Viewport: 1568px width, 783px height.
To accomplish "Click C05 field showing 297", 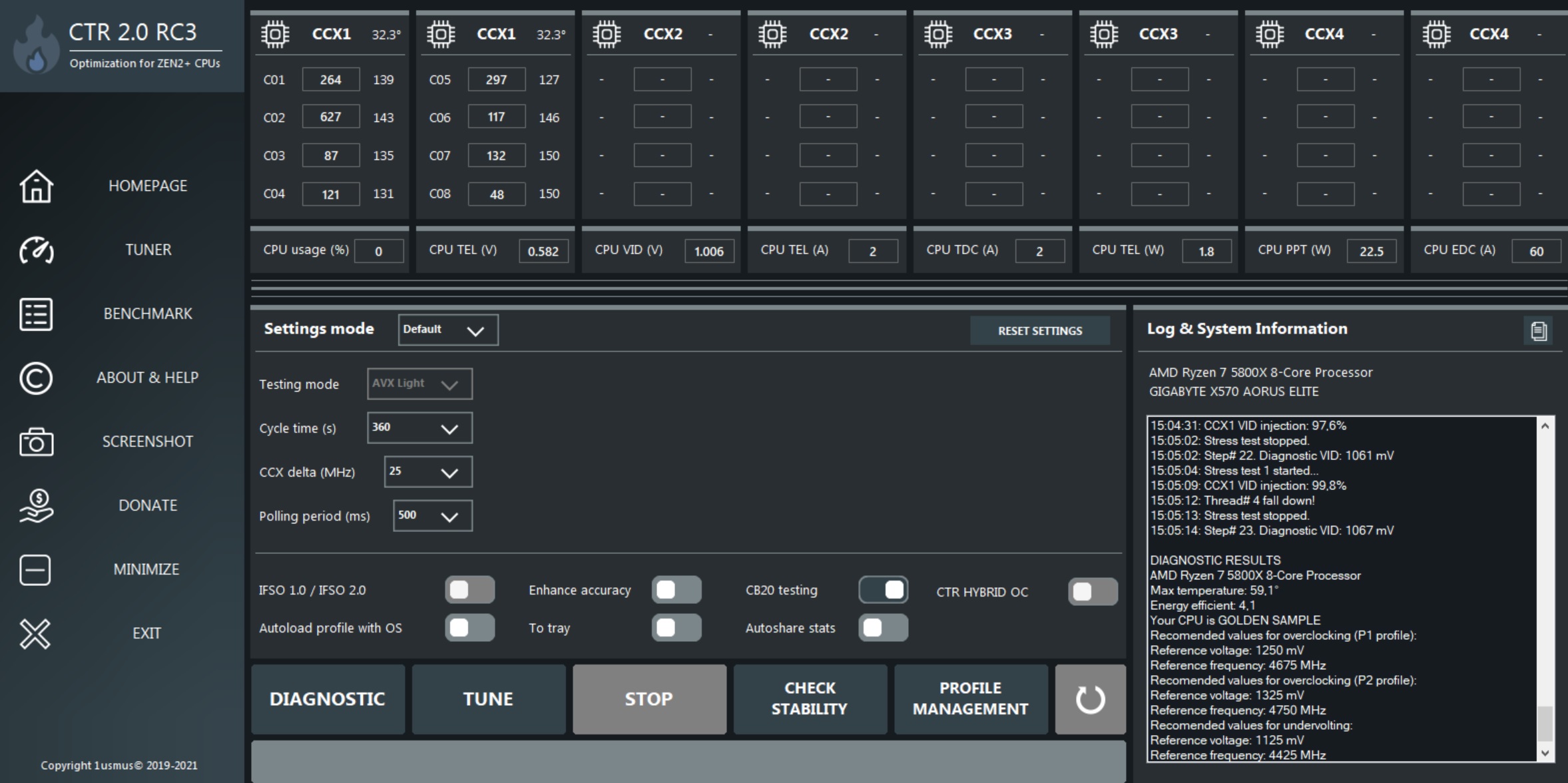I will 497,79.
